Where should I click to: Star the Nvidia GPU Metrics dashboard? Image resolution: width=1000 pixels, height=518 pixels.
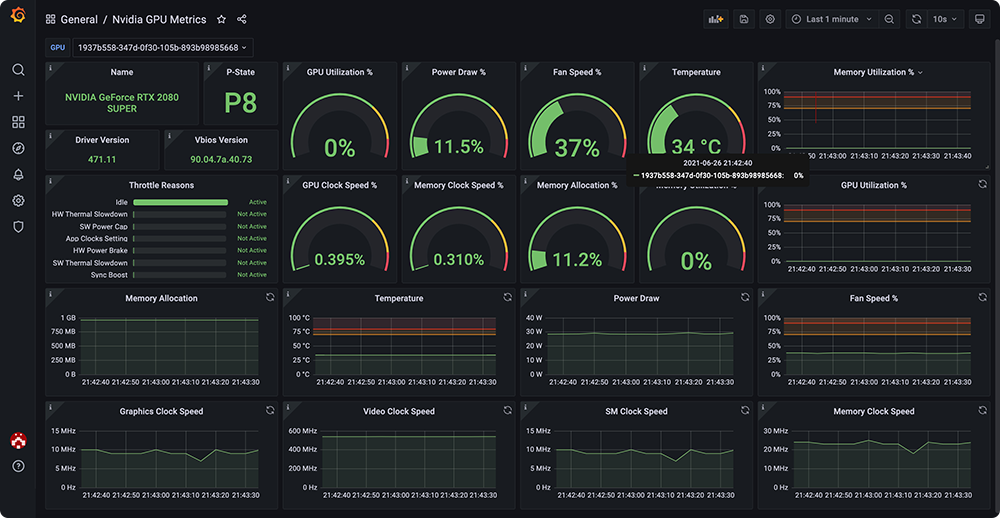coord(221,19)
